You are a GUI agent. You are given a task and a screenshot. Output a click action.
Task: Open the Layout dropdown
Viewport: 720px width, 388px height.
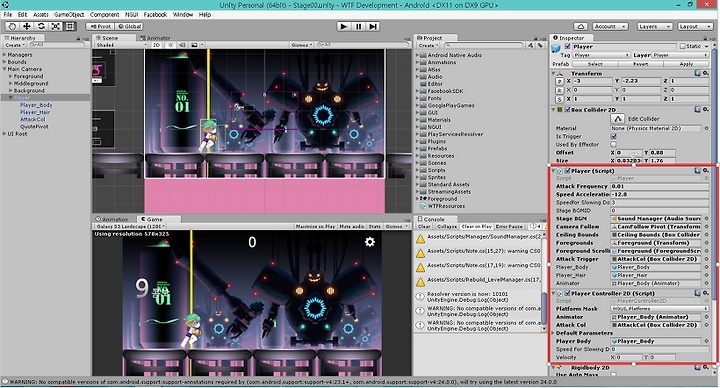click(x=695, y=27)
